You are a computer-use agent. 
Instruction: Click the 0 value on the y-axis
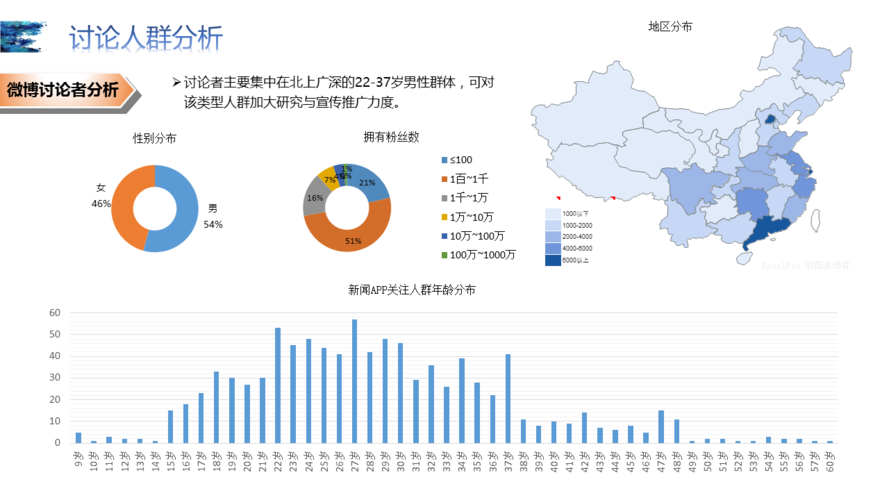click(x=57, y=442)
